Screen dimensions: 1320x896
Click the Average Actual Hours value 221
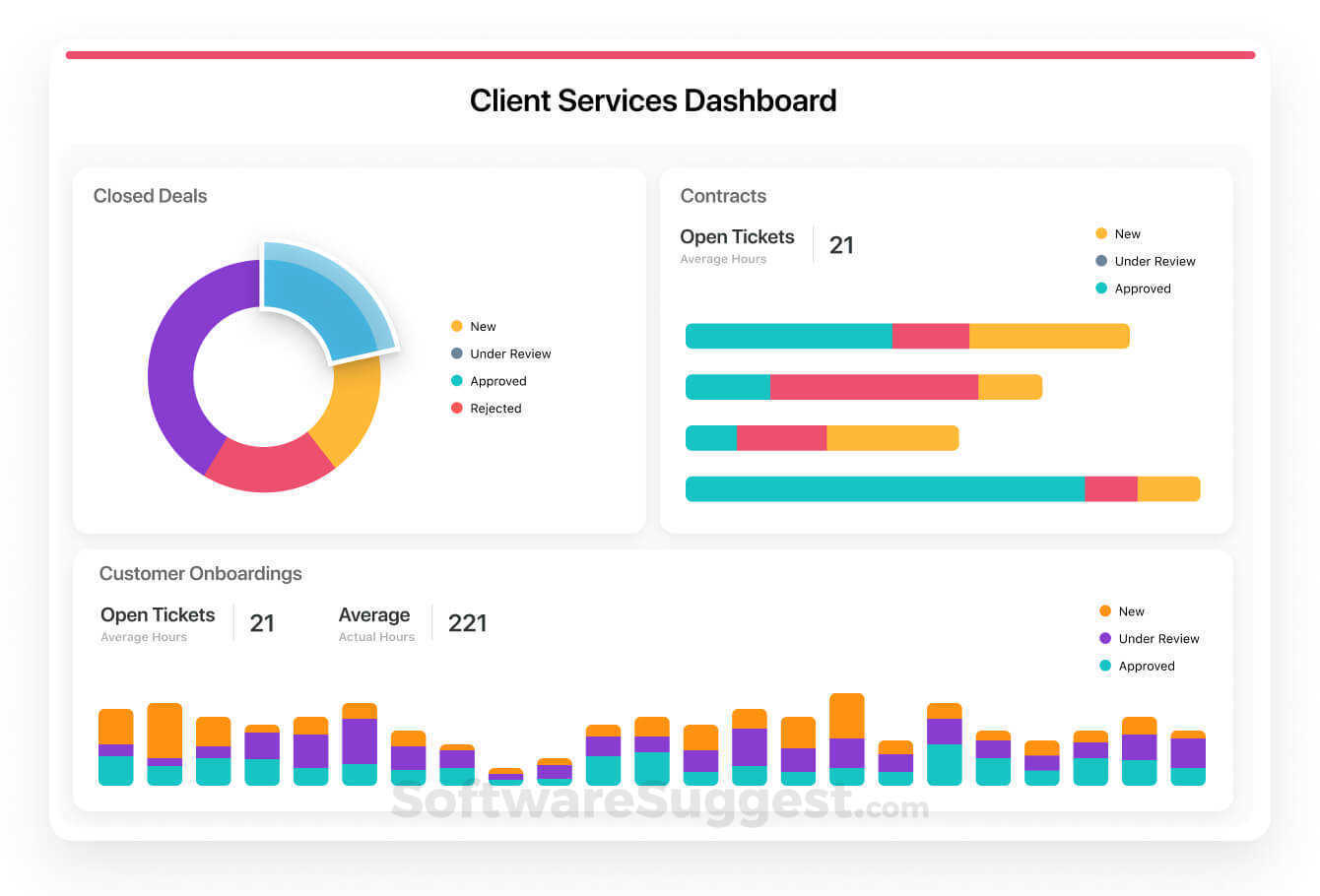click(x=467, y=622)
